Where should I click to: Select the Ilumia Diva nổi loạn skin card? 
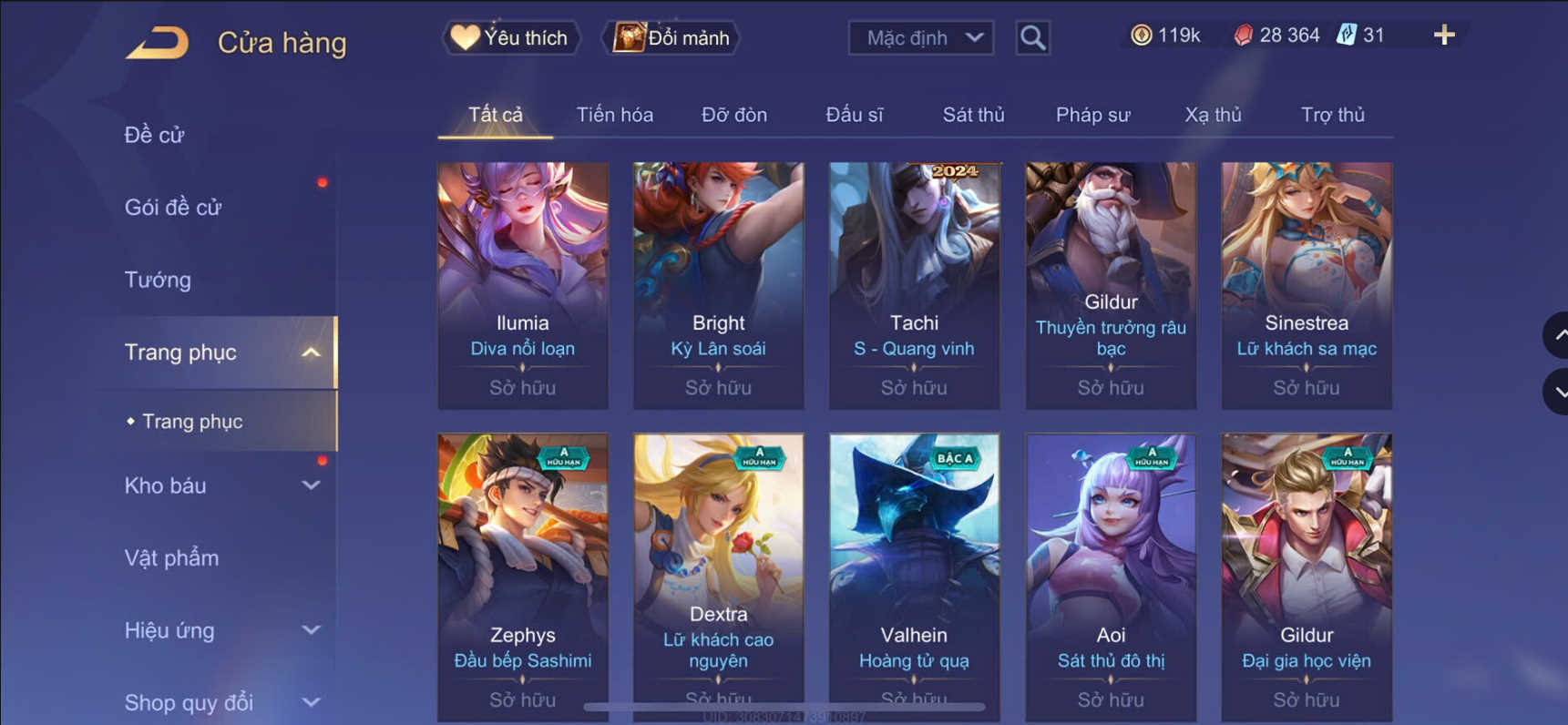click(x=523, y=285)
